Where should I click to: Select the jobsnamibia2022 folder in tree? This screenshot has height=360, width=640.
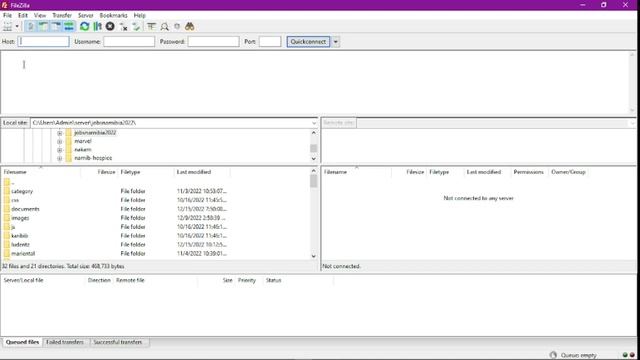[95, 133]
